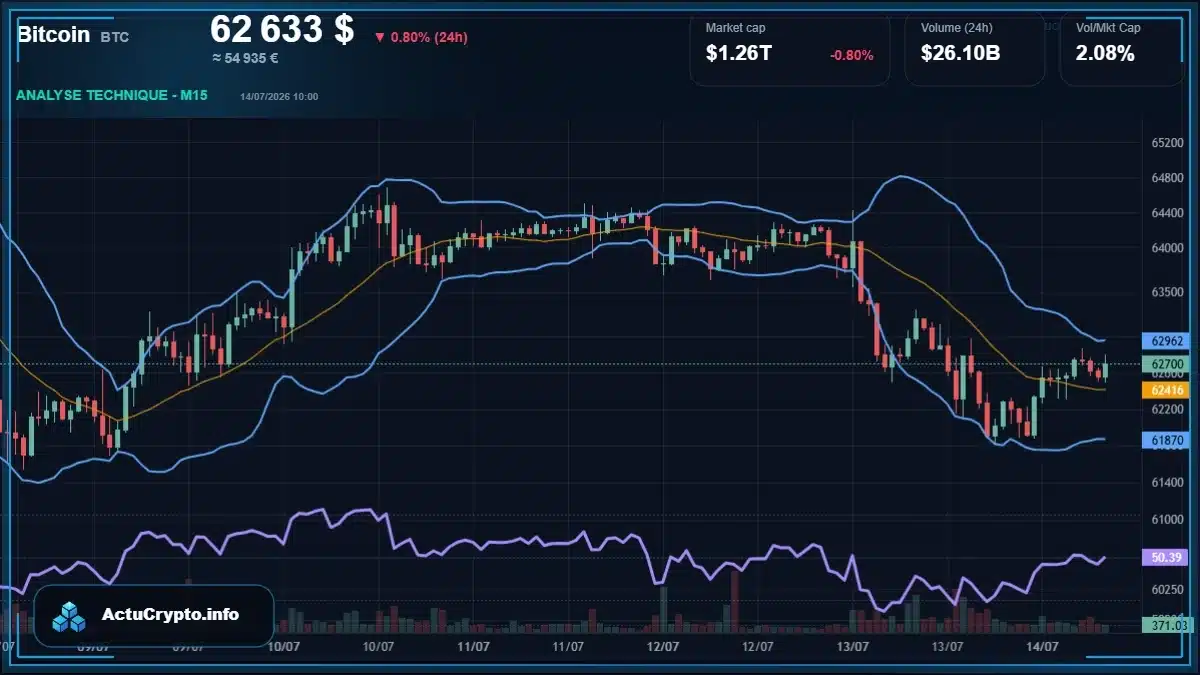This screenshot has height=675, width=1200.
Task: Click the orange 62416 moving average tag
Action: [x=1166, y=390]
